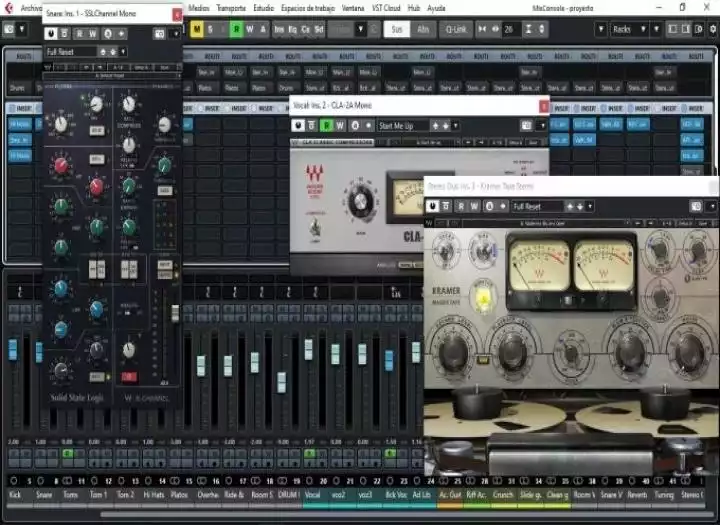
Task: Open the dropdown arrow right of Racks
Action: coord(657,29)
